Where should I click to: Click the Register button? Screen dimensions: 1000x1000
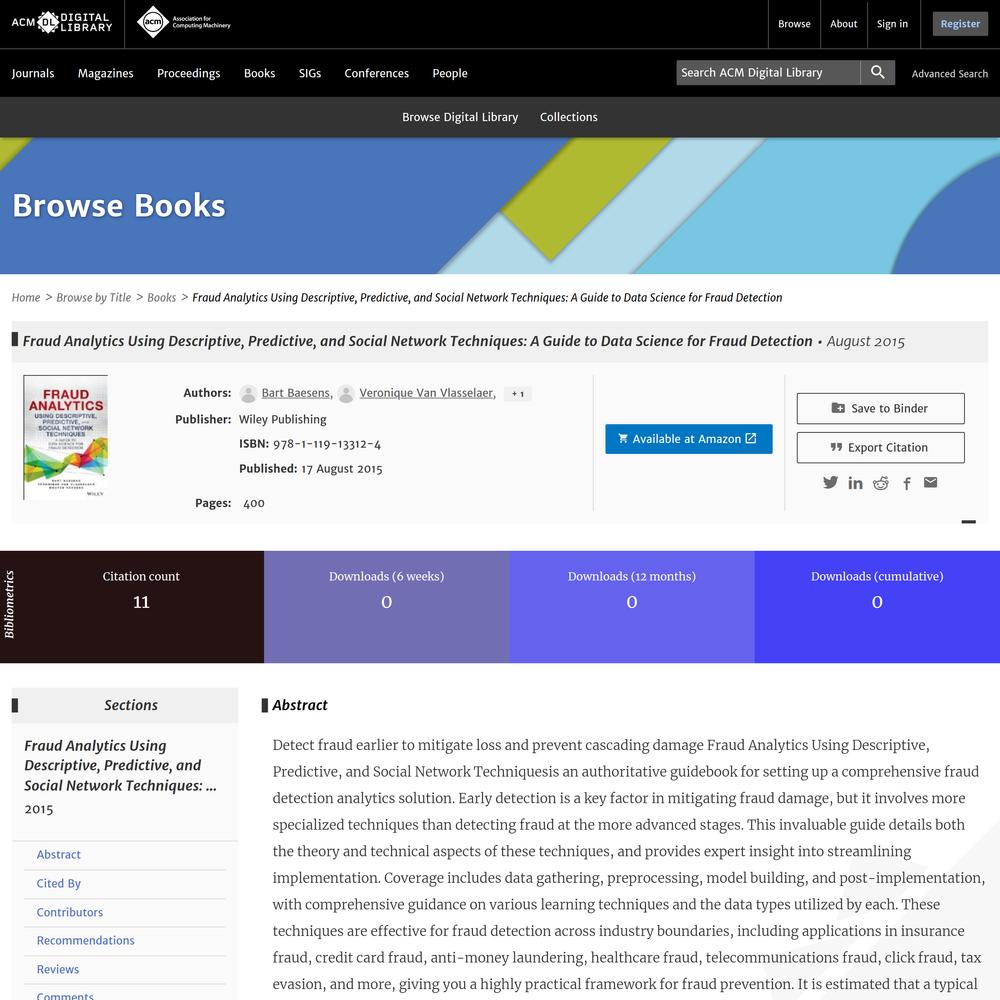960,24
